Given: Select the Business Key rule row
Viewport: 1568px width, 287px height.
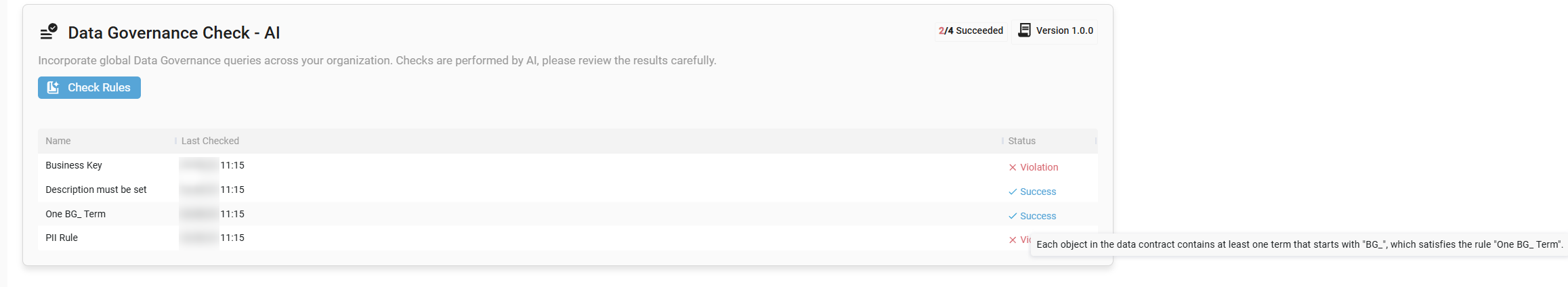Looking at the screenshot, I should [x=568, y=166].
